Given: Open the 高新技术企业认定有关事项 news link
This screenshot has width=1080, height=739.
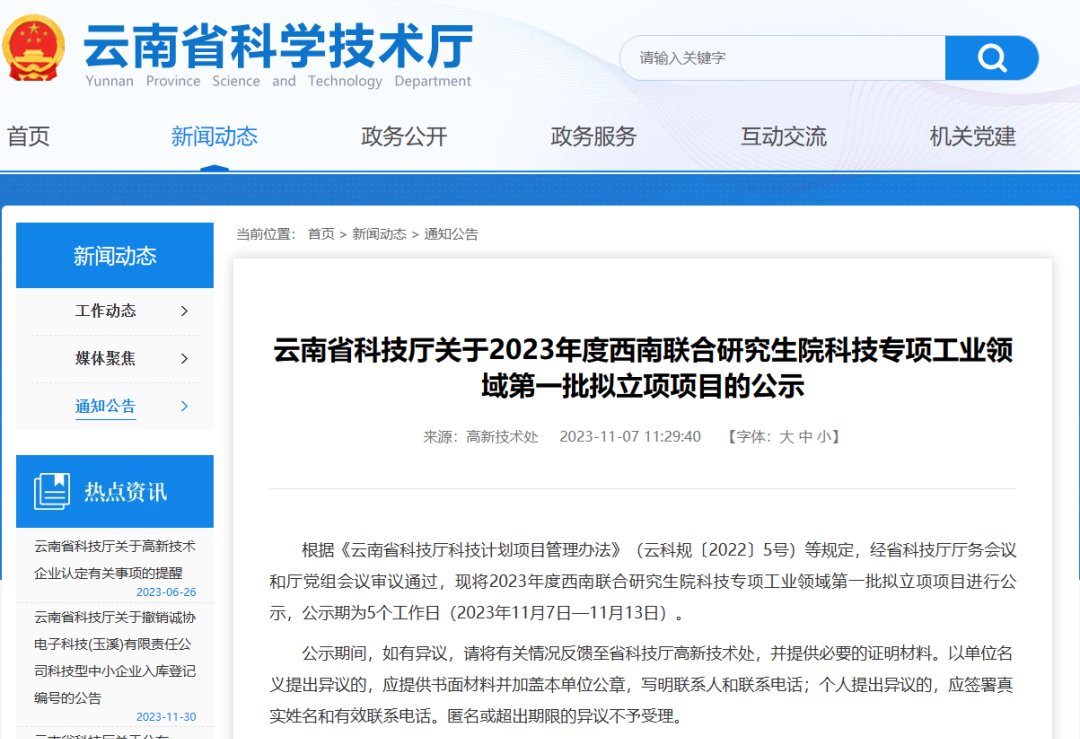Looking at the screenshot, I should click(x=115, y=559).
